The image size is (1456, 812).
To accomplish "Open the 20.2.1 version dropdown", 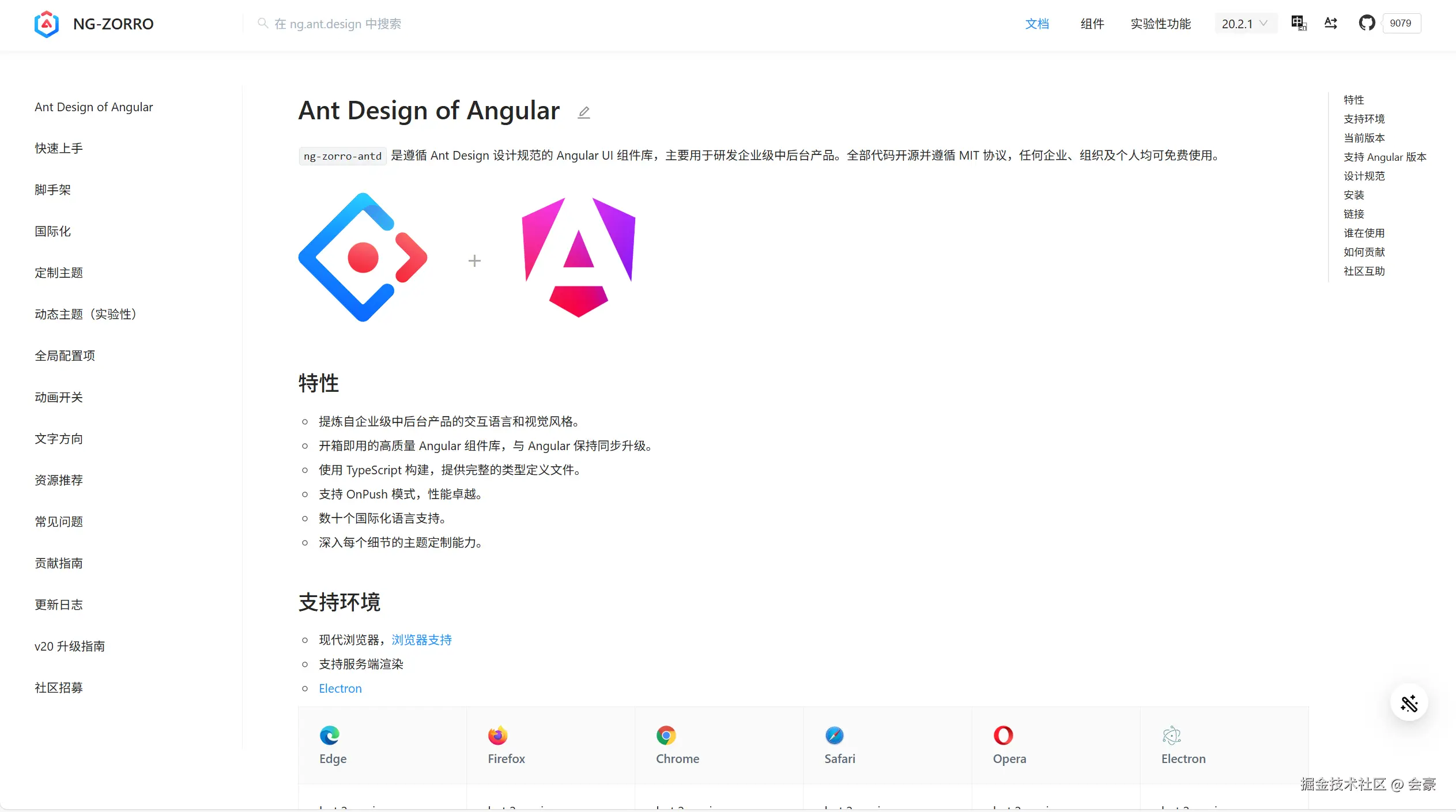I will tap(1245, 24).
